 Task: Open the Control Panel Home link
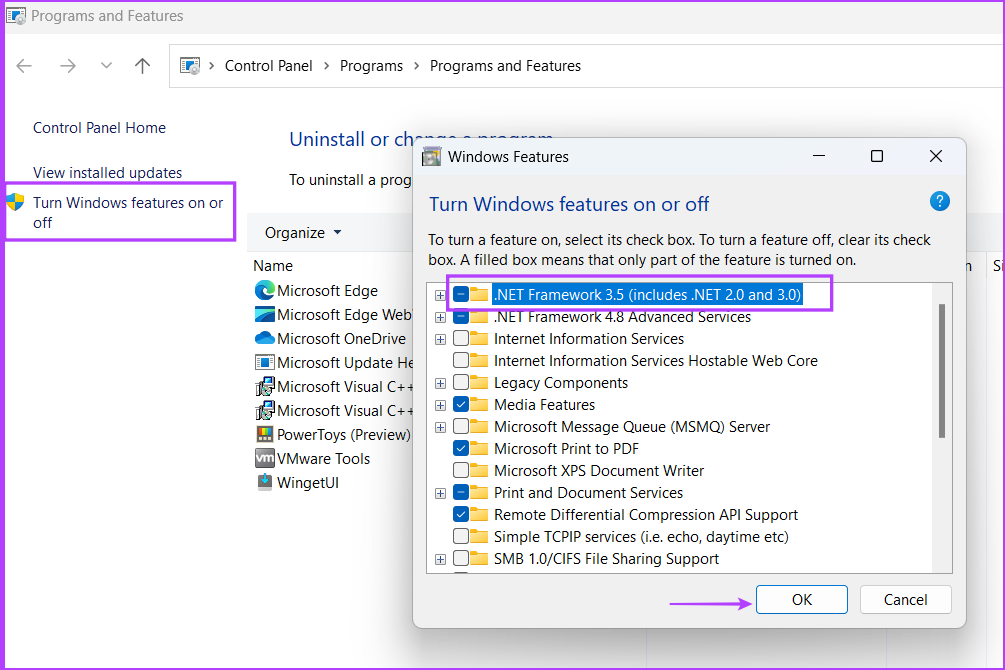click(x=99, y=128)
